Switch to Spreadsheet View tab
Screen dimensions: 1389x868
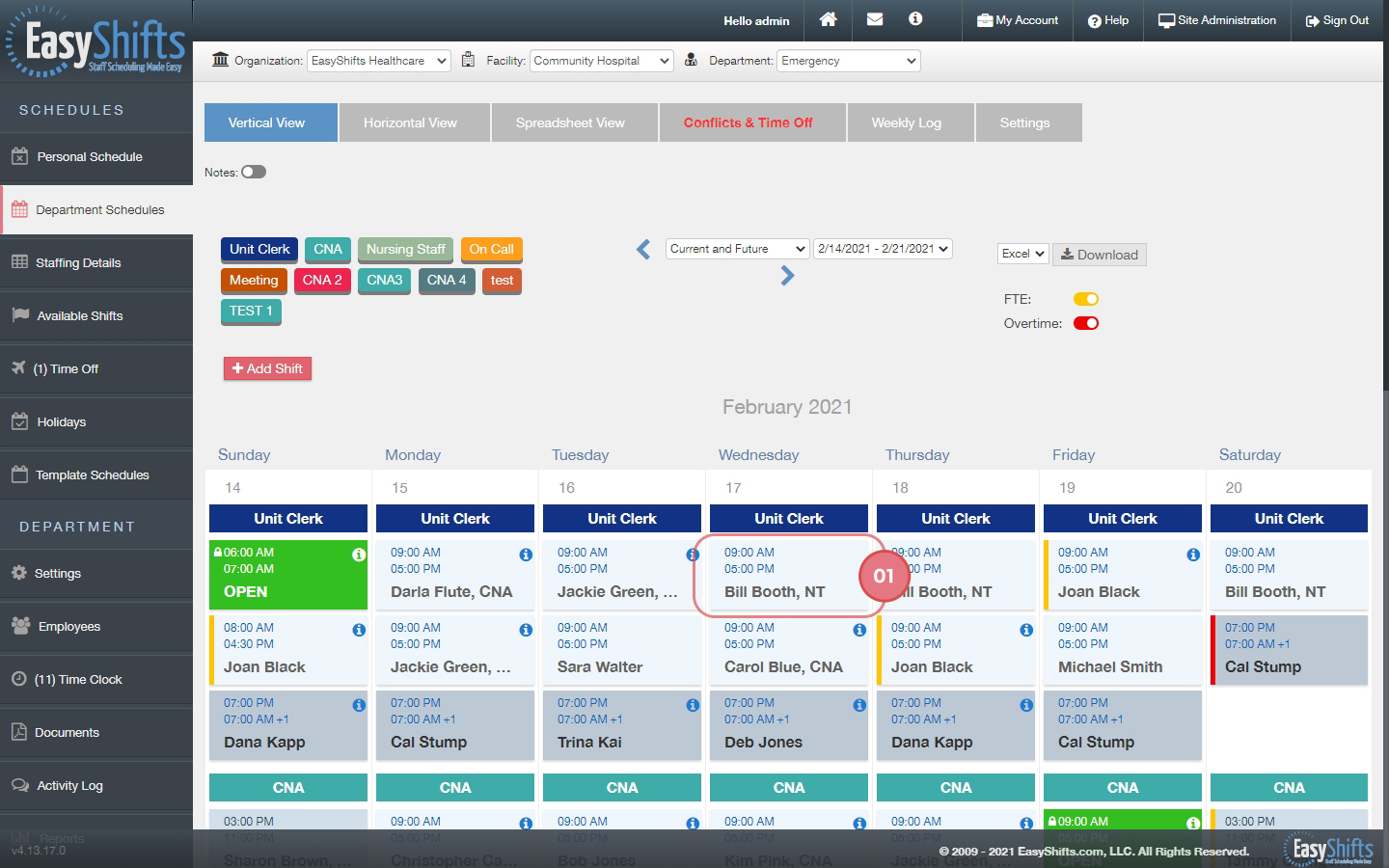(575, 122)
